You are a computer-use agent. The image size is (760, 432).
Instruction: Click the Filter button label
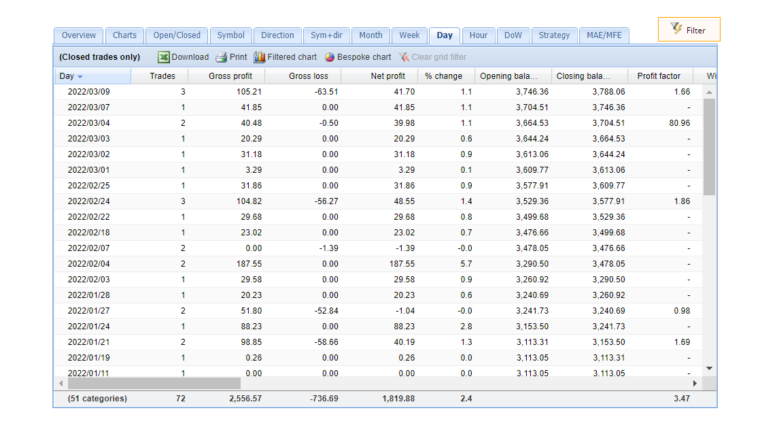click(696, 31)
